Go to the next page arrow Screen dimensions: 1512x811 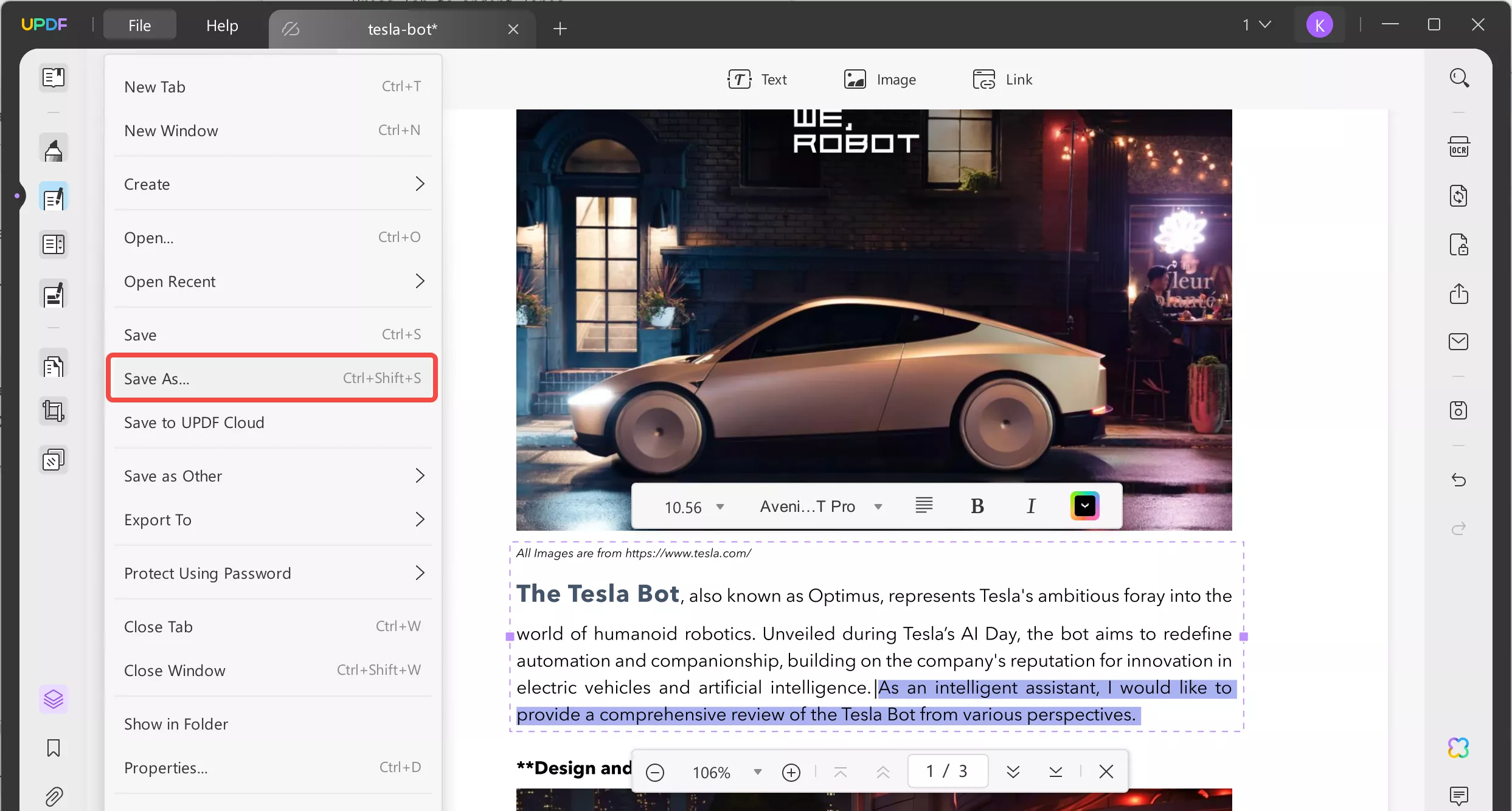click(1013, 772)
